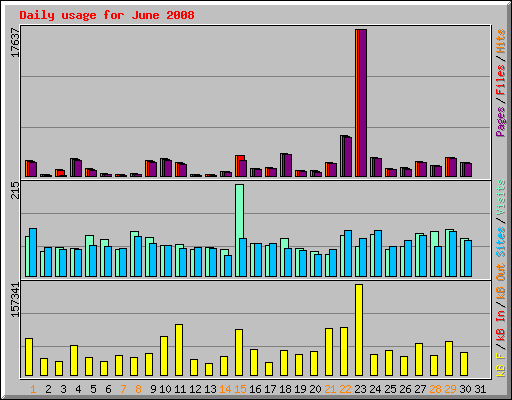Click day 27 on the date axis
This screenshot has height=400, width=512.
(x=420, y=389)
